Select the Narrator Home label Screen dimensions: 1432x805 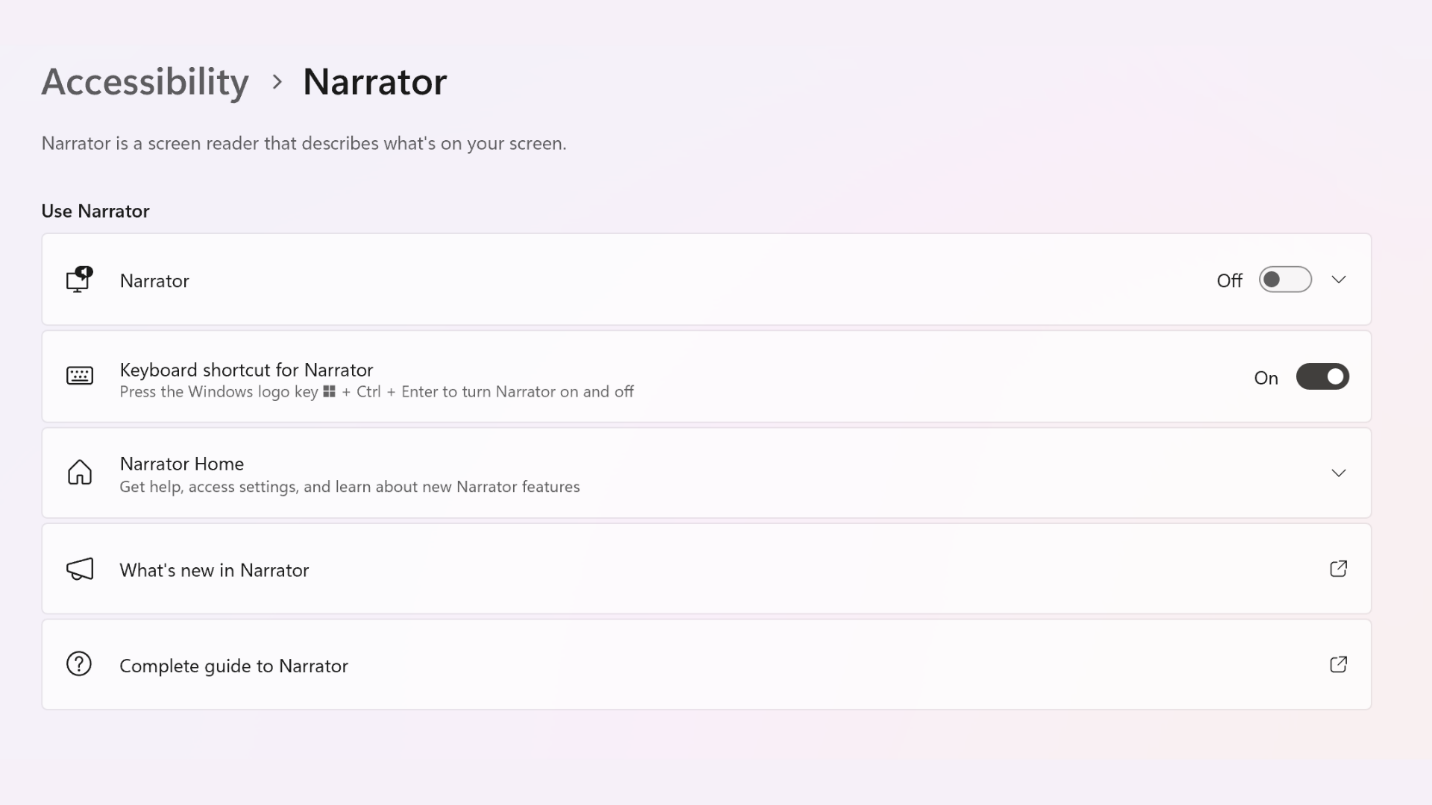(182, 464)
